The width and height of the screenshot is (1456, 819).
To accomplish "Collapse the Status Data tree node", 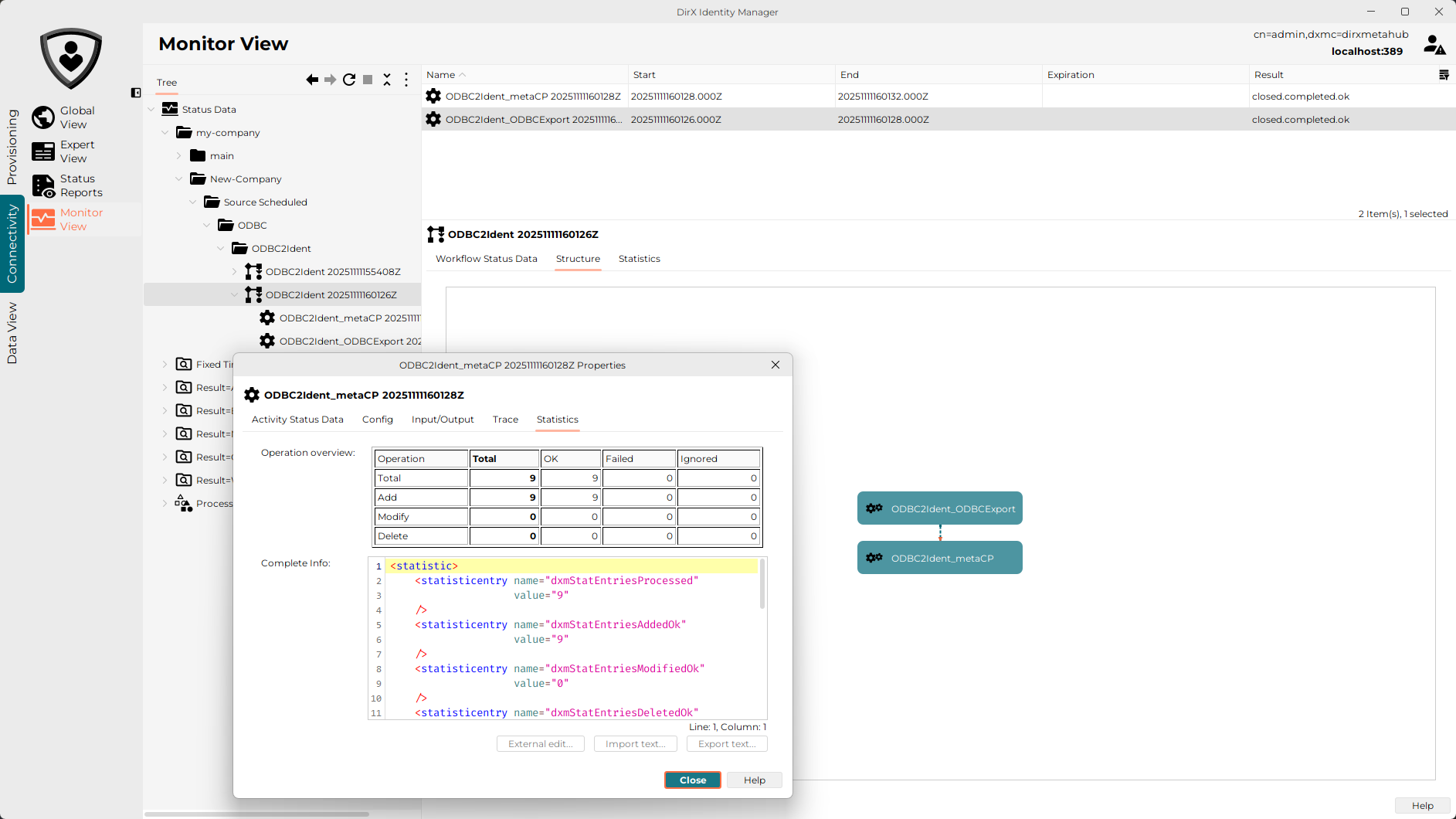I will coord(151,109).
